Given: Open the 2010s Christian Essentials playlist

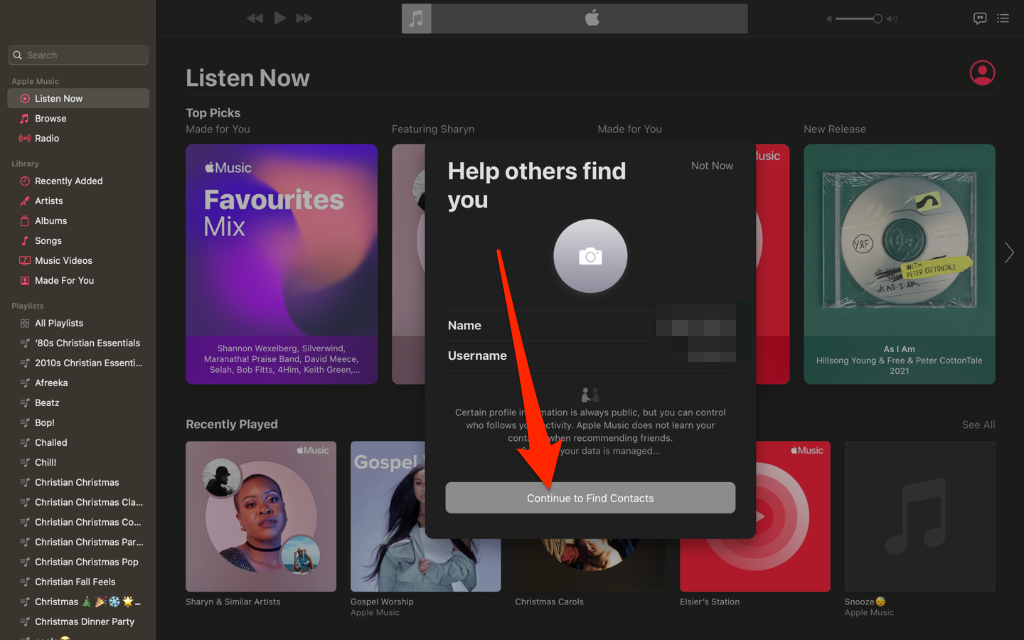Looking at the screenshot, I should click(78, 362).
